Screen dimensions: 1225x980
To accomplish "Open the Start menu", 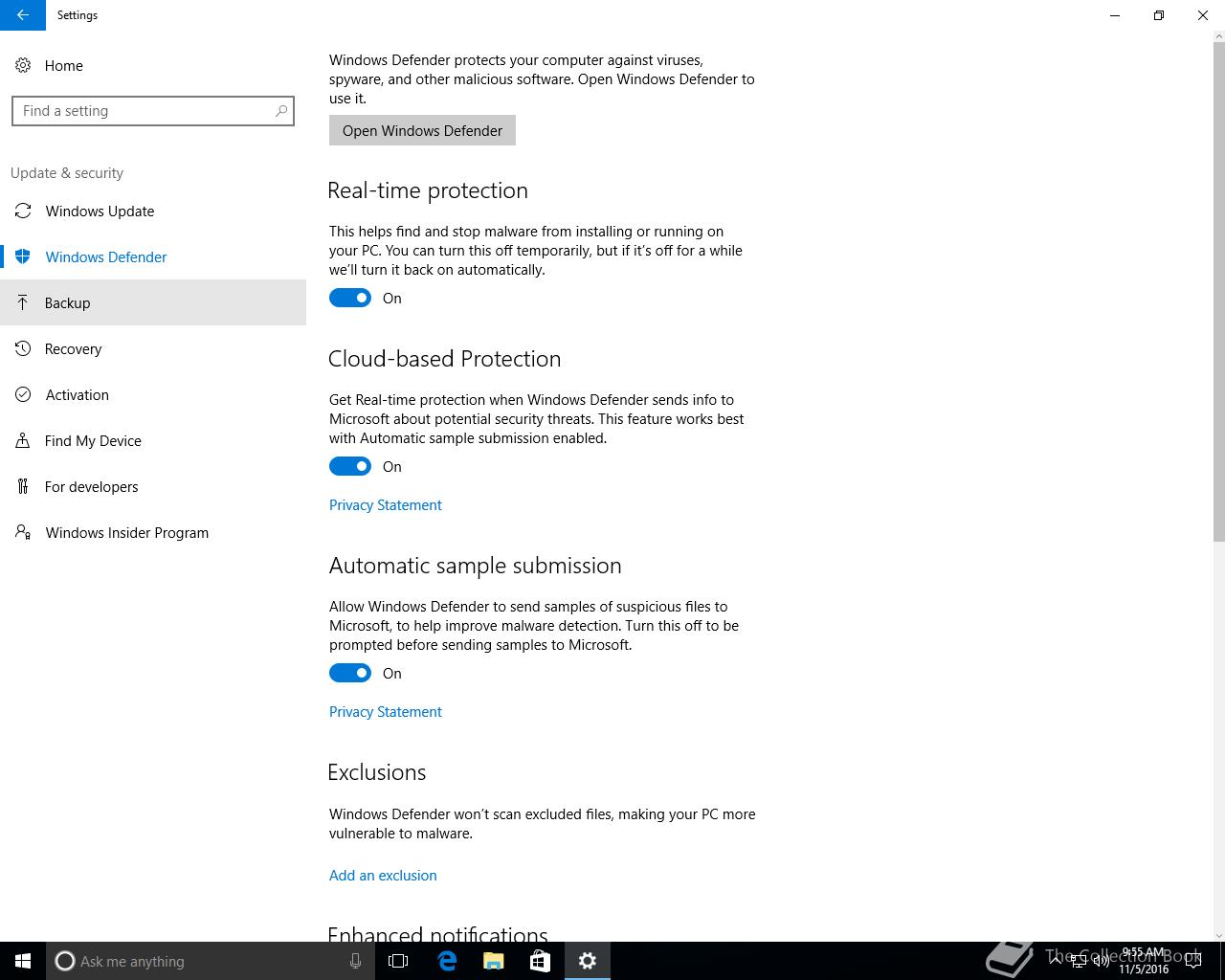I will 23,961.
